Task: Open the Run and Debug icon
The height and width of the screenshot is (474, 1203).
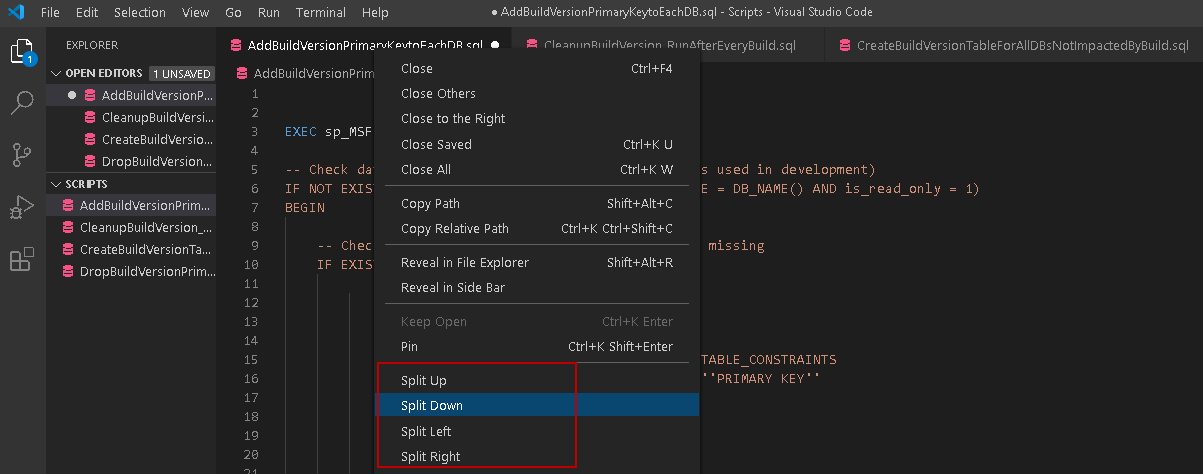Action: click(x=22, y=207)
